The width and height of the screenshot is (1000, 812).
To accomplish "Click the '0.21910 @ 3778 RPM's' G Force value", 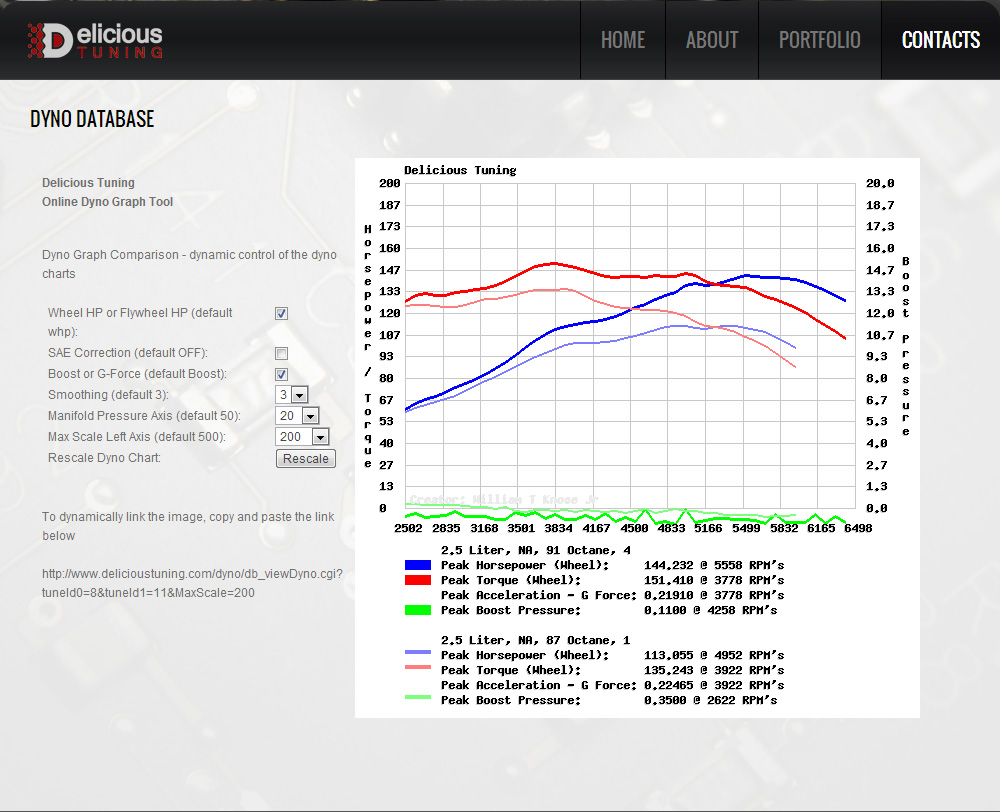I will coord(714,595).
